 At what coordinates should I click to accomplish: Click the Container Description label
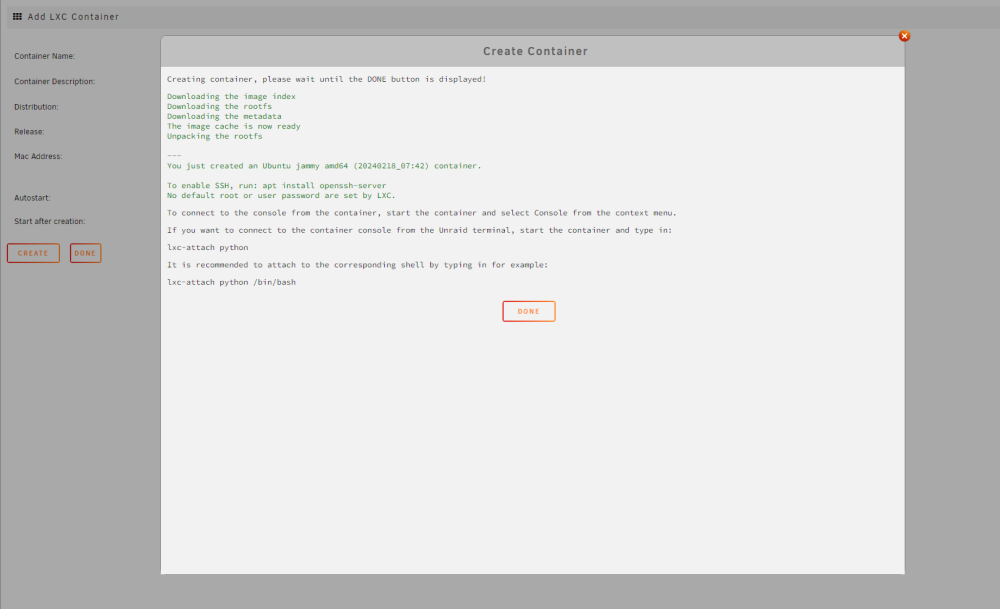click(x=55, y=82)
